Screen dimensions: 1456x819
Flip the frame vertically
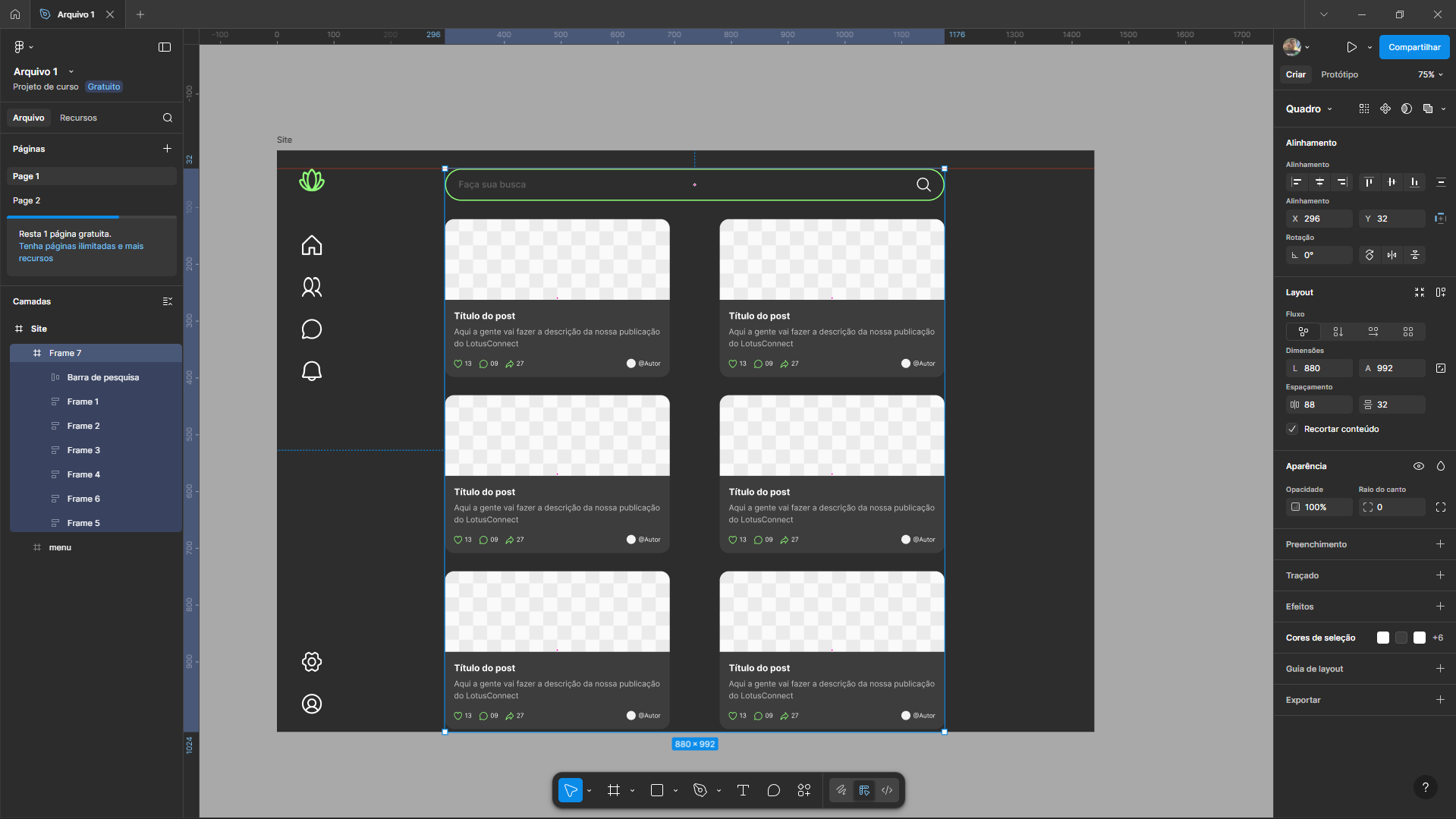(1415, 255)
